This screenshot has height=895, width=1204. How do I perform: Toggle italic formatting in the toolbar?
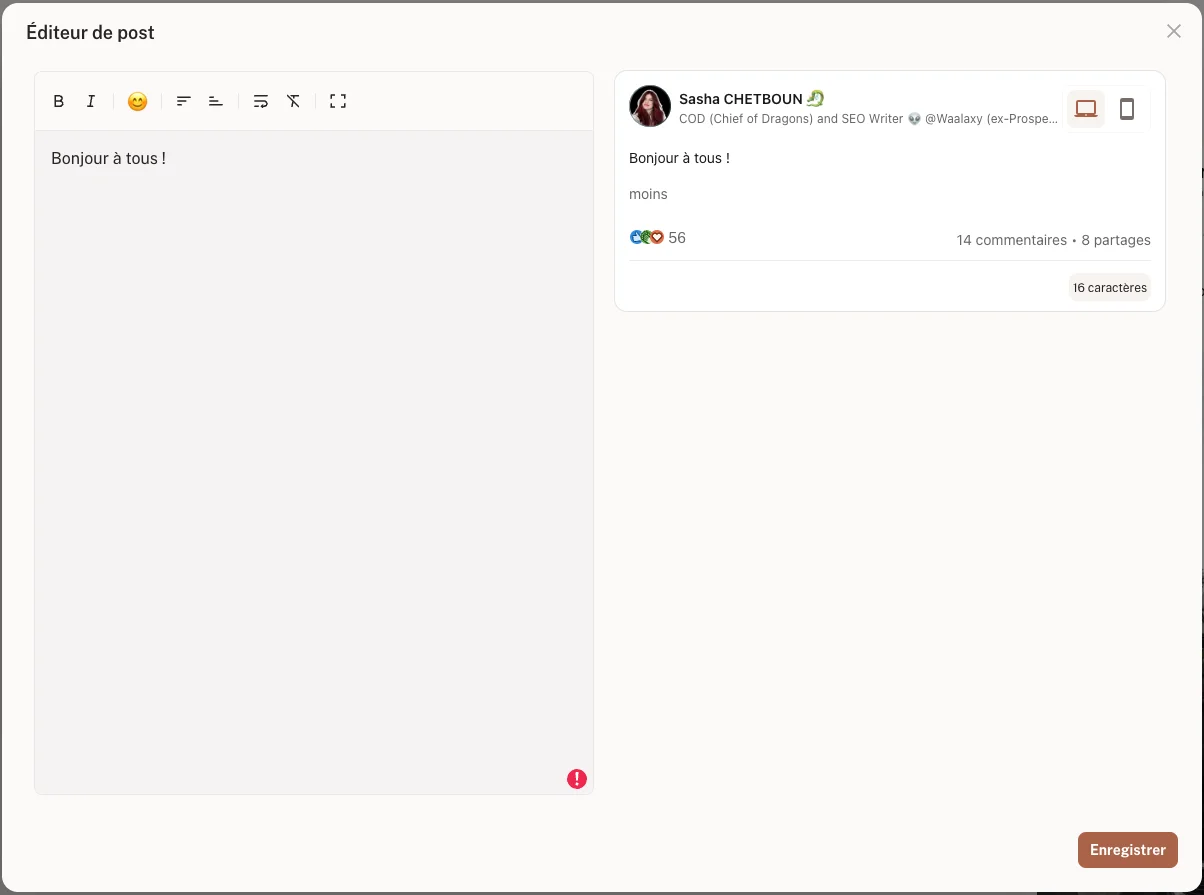[x=91, y=101]
